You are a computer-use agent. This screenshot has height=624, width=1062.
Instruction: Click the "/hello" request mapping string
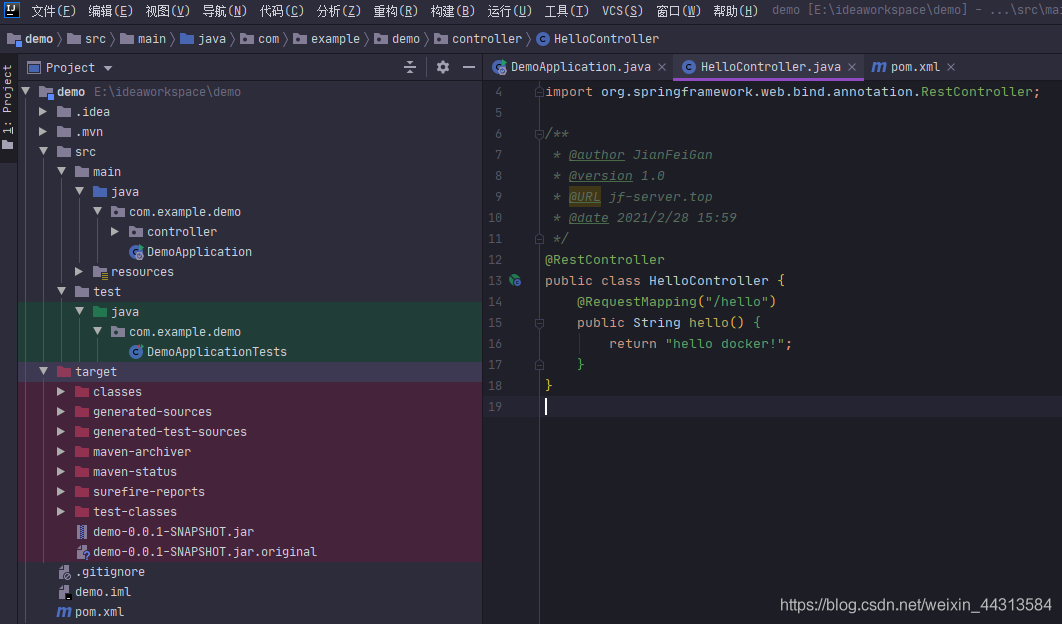[x=736, y=301]
